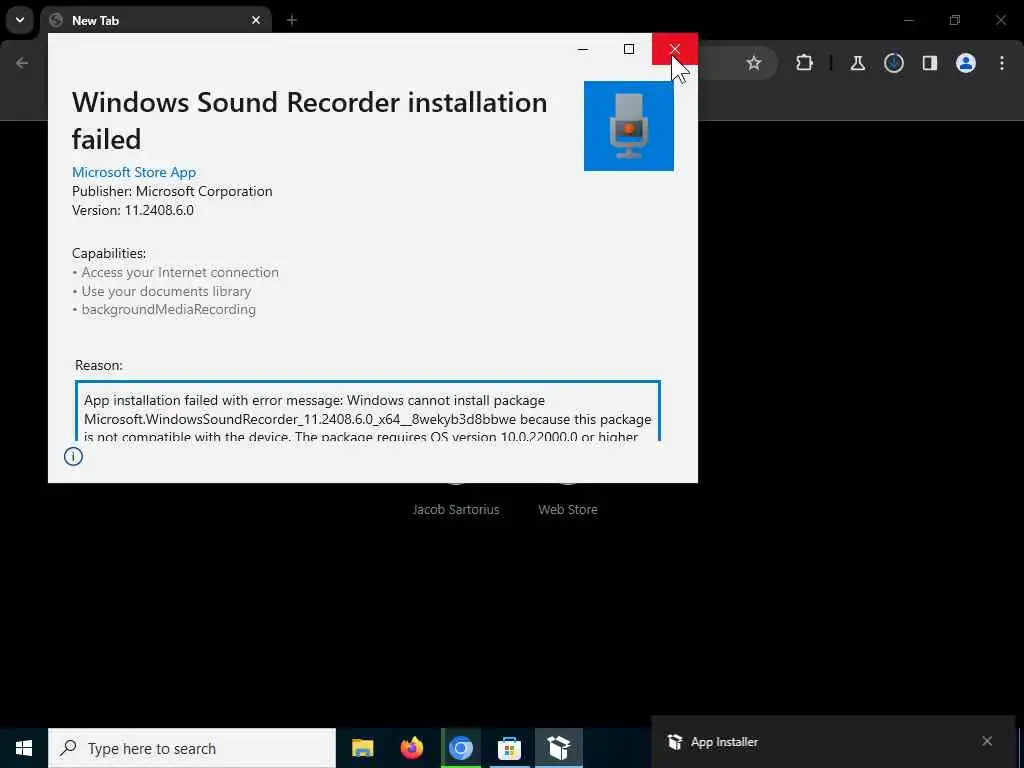The image size is (1024, 768).
Task: Open the Web Store shortcut
Action: click(x=568, y=509)
